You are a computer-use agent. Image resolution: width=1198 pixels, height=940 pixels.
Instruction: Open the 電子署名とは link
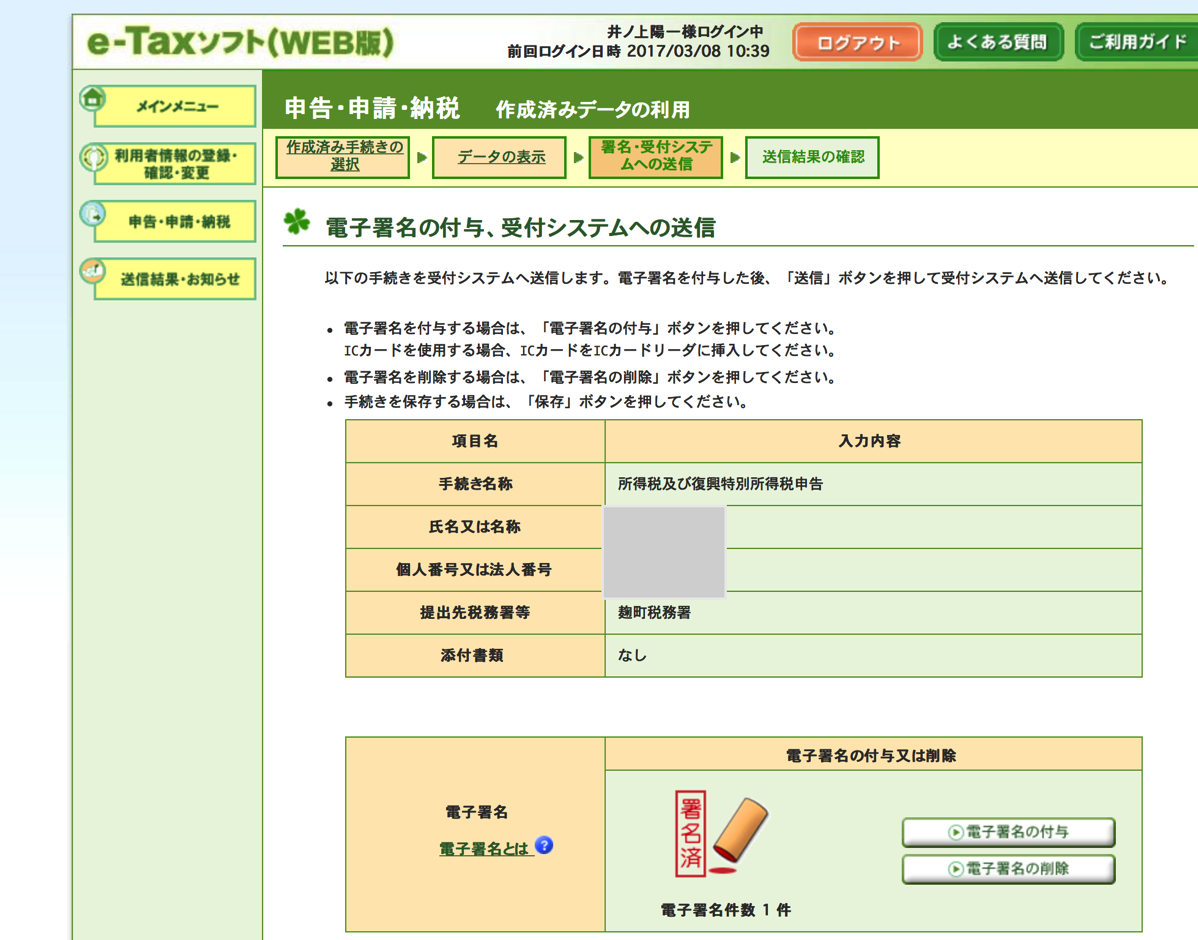click(485, 849)
